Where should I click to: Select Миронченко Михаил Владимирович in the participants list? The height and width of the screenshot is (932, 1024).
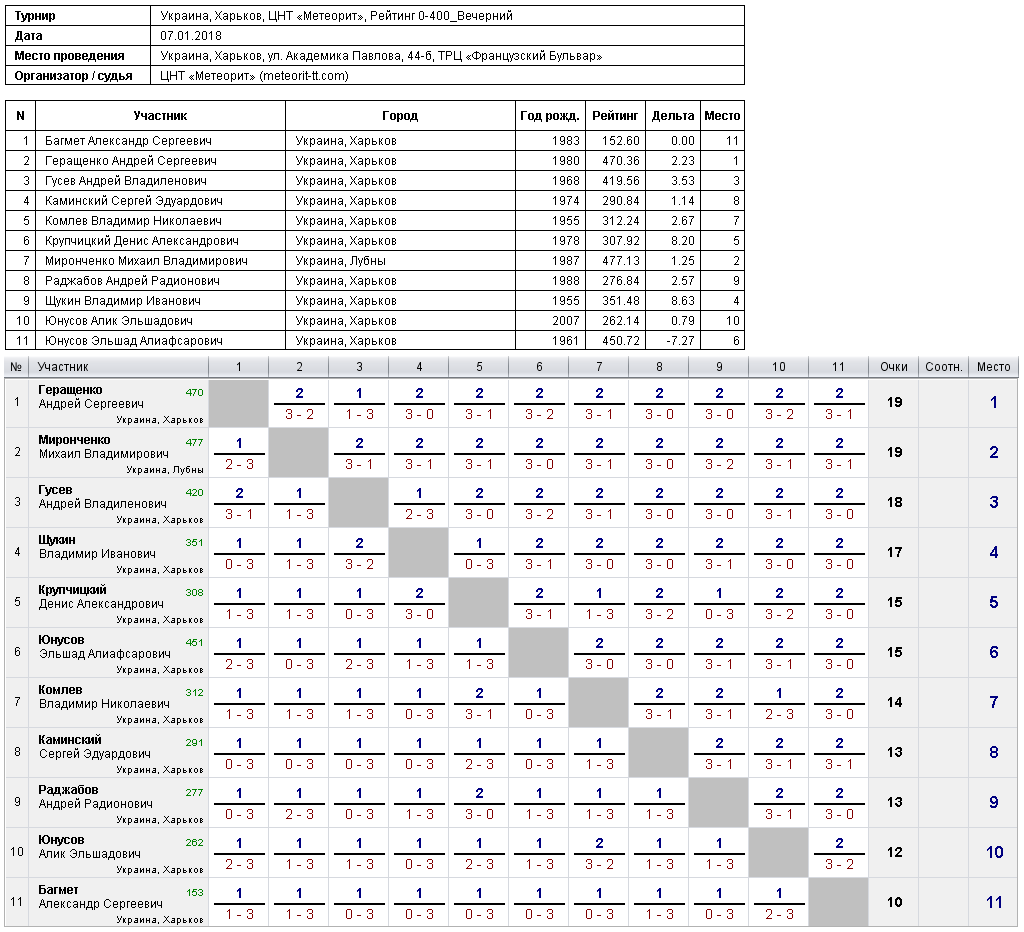146,261
